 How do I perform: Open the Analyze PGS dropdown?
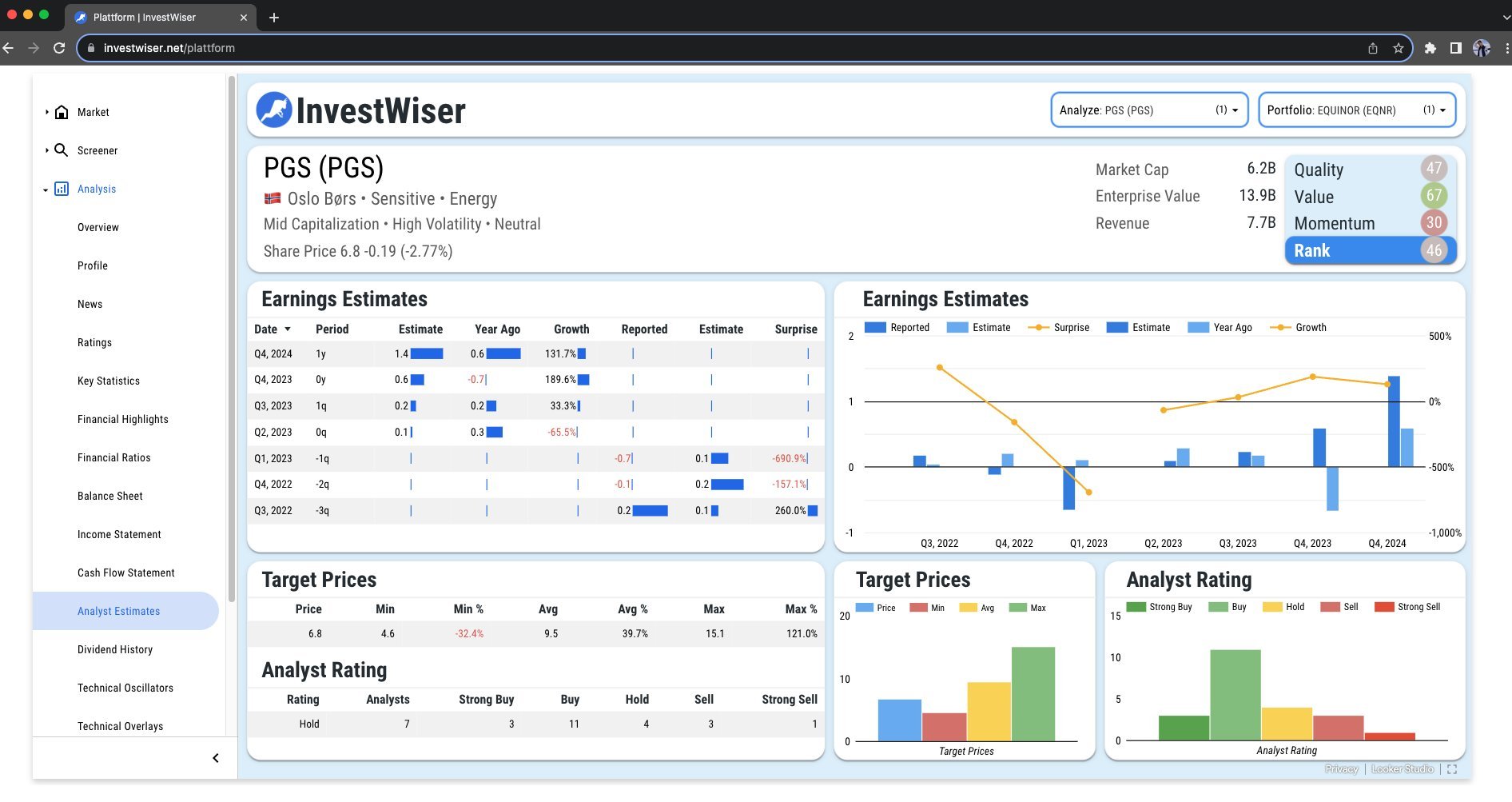[x=1149, y=110]
